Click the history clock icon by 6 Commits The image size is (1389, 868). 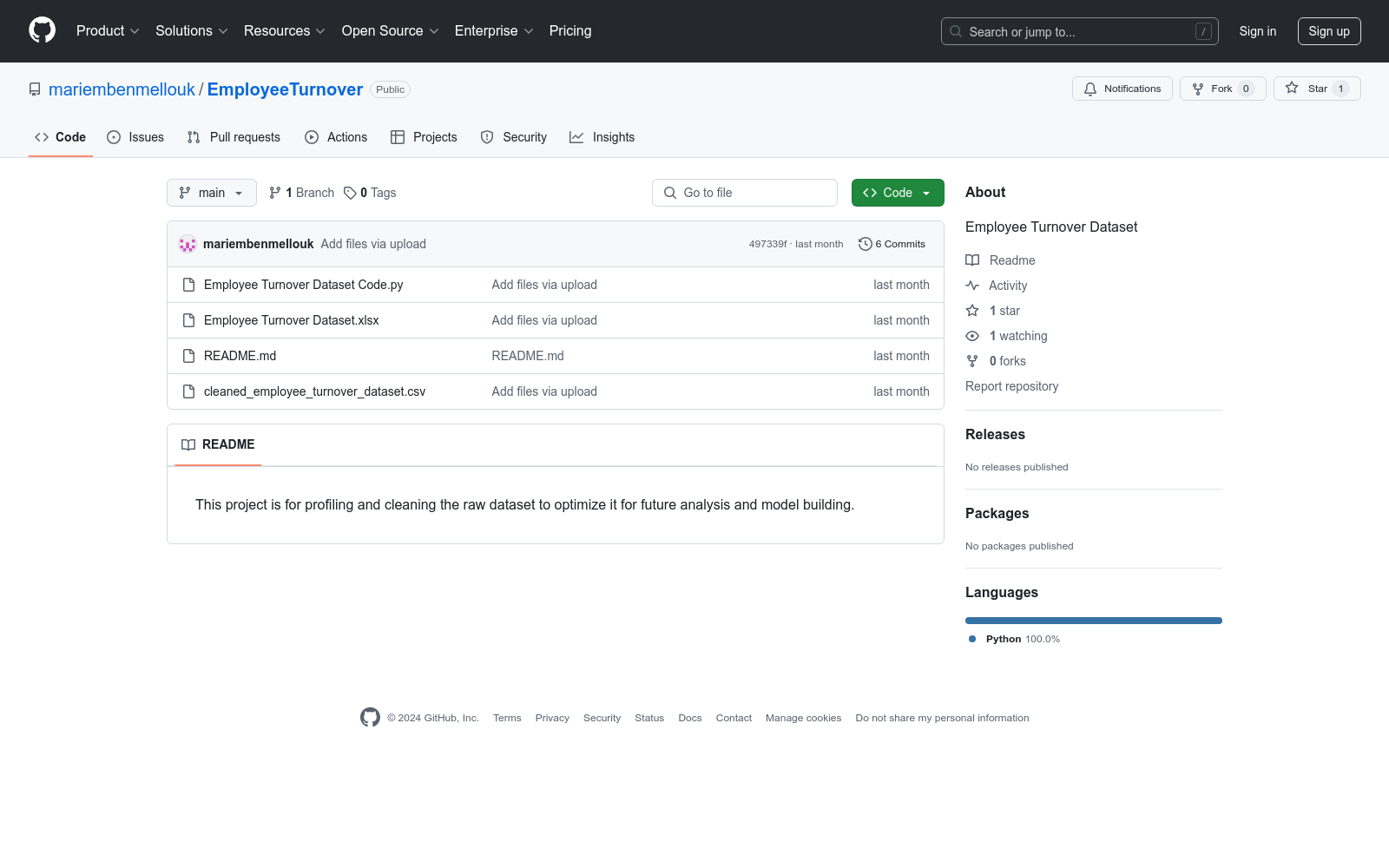click(x=865, y=244)
